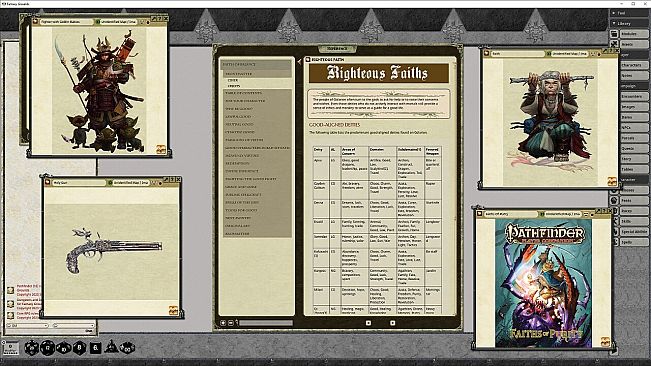651x366 pixels.
Task: Select Cover entry in reference index
Action: pos(233,80)
